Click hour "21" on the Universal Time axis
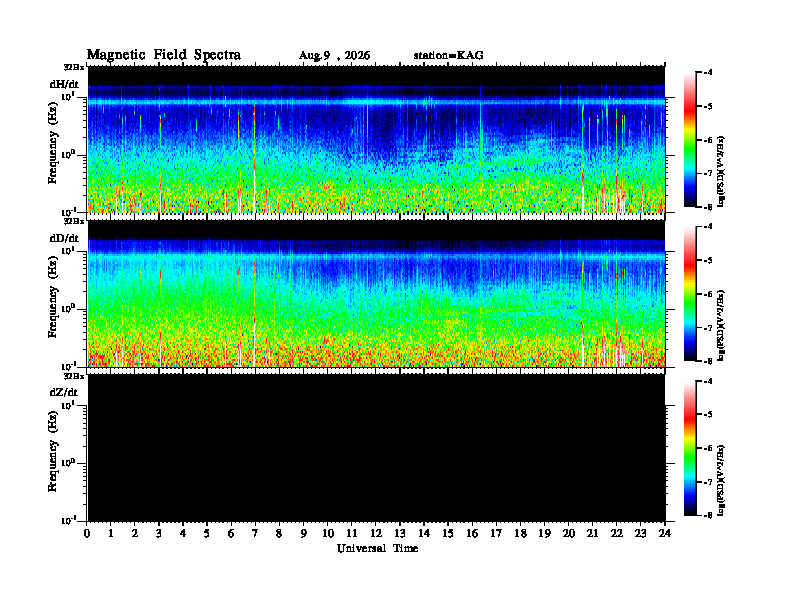The width and height of the screenshot is (792, 612). point(592,533)
